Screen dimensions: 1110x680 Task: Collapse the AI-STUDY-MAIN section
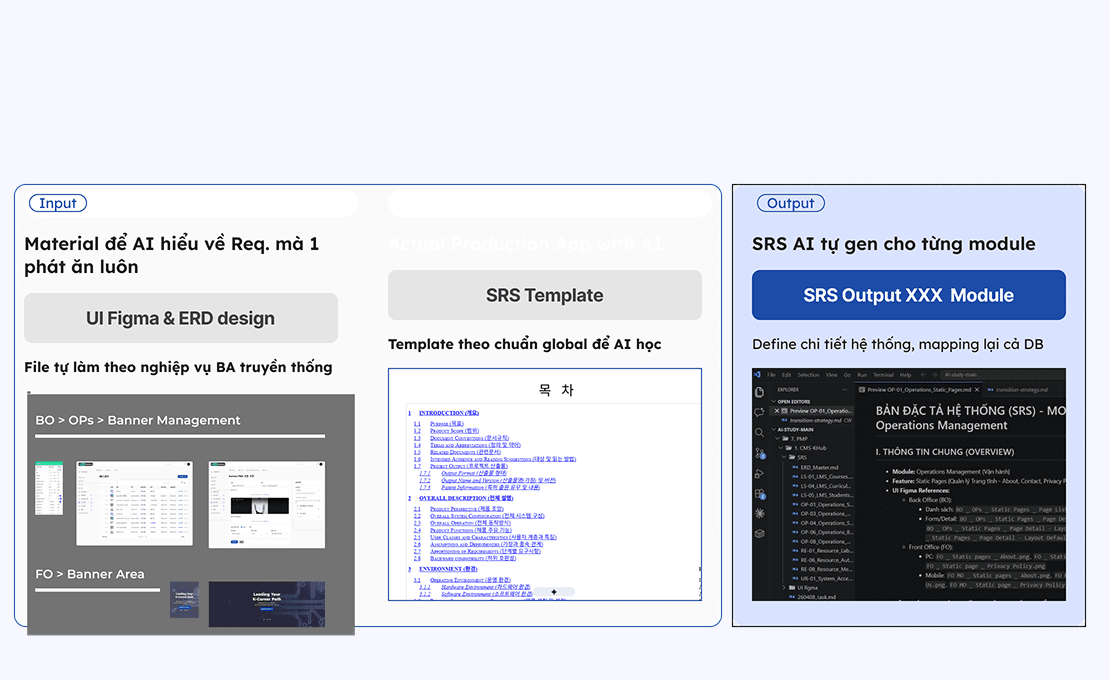point(793,430)
